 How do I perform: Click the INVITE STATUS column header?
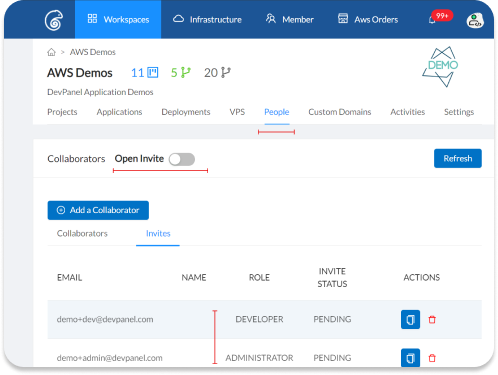(332, 277)
